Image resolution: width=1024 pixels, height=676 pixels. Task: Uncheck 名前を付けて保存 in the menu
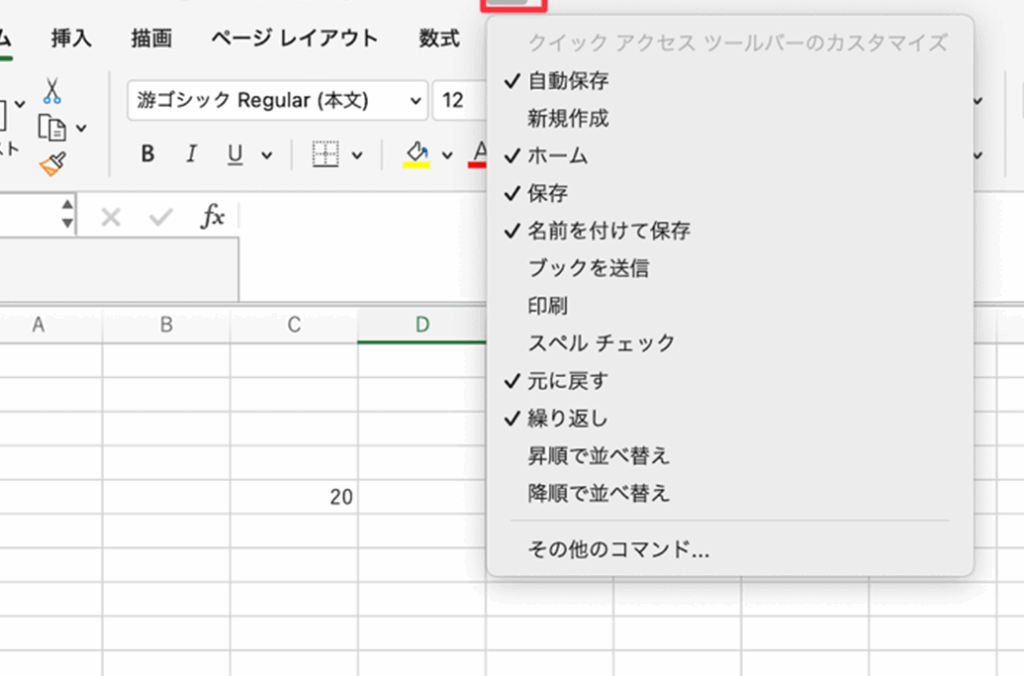(609, 231)
